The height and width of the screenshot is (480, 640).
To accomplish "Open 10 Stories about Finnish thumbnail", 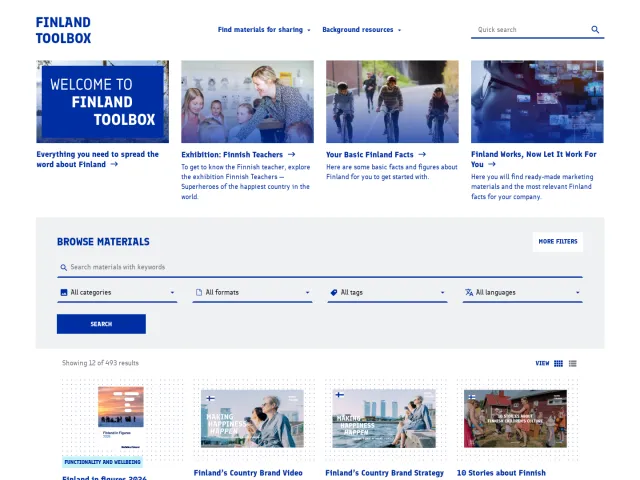I will point(515,418).
